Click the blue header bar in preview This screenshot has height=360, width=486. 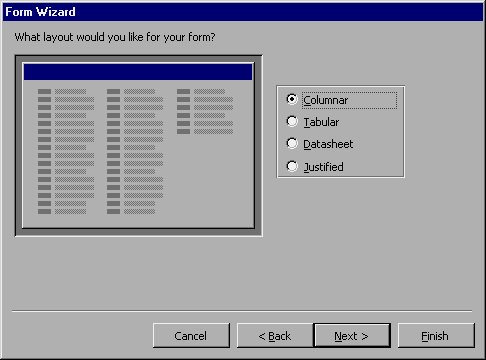[138, 72]
